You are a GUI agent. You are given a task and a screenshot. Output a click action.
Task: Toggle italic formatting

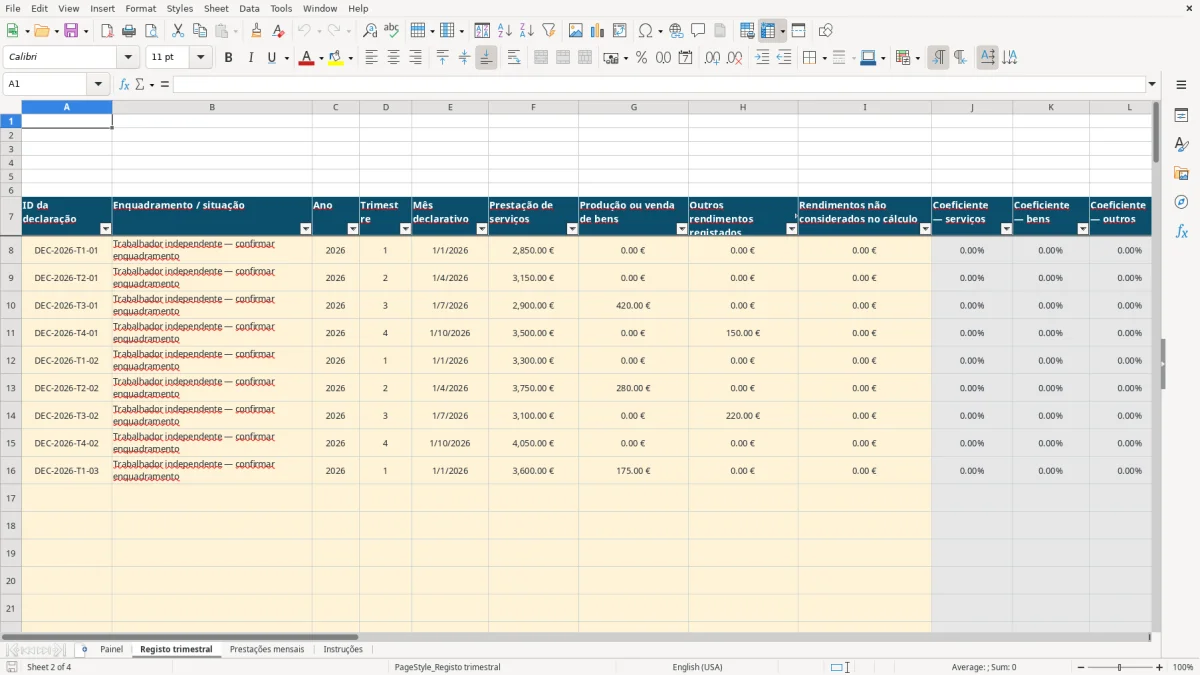[x=250, y=58]
